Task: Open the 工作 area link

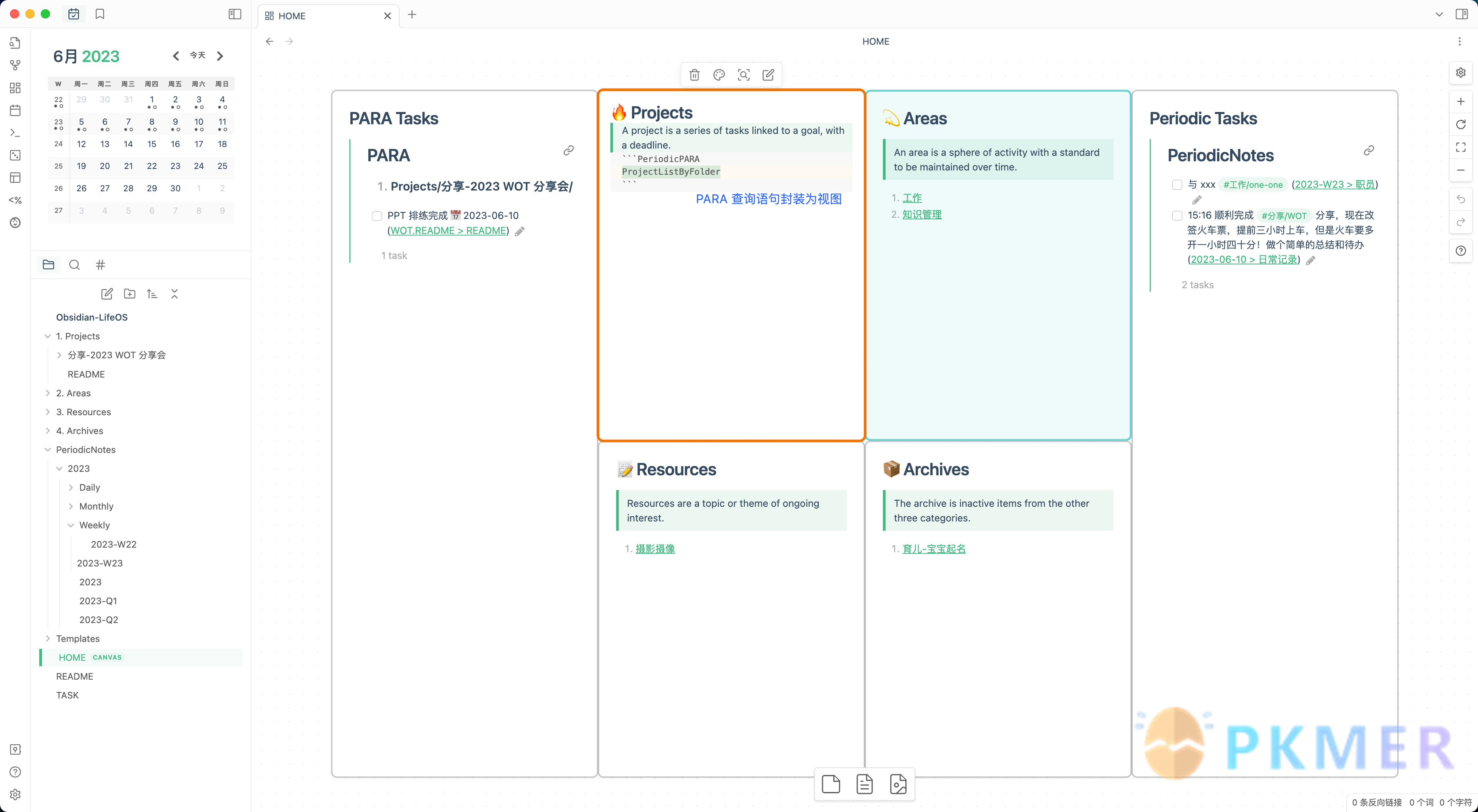Action: [x=912, y=198]
